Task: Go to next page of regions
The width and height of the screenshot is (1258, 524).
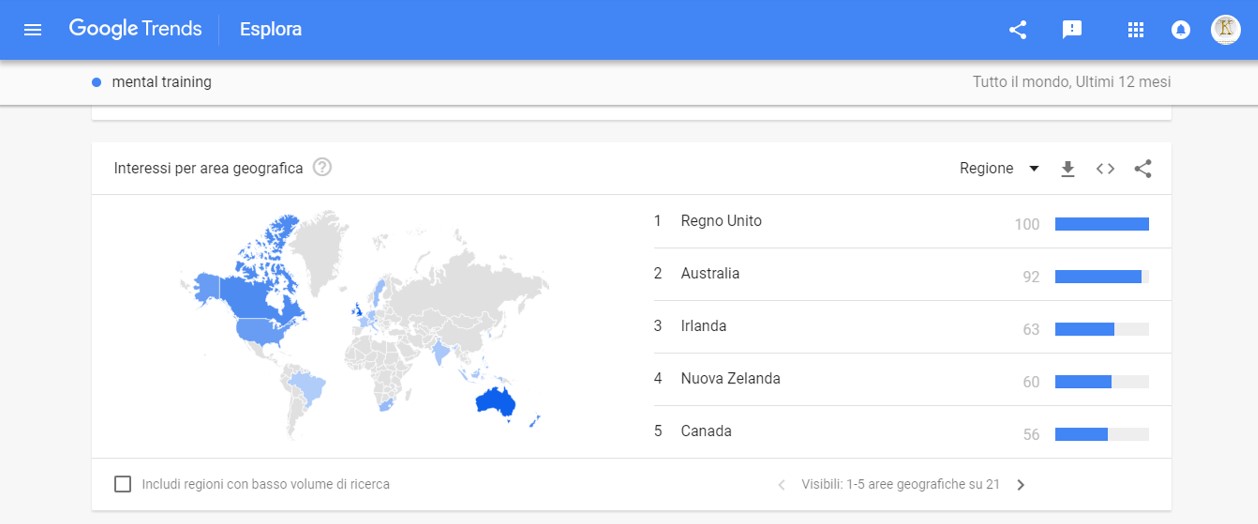Action: [x=1020, y=485]
